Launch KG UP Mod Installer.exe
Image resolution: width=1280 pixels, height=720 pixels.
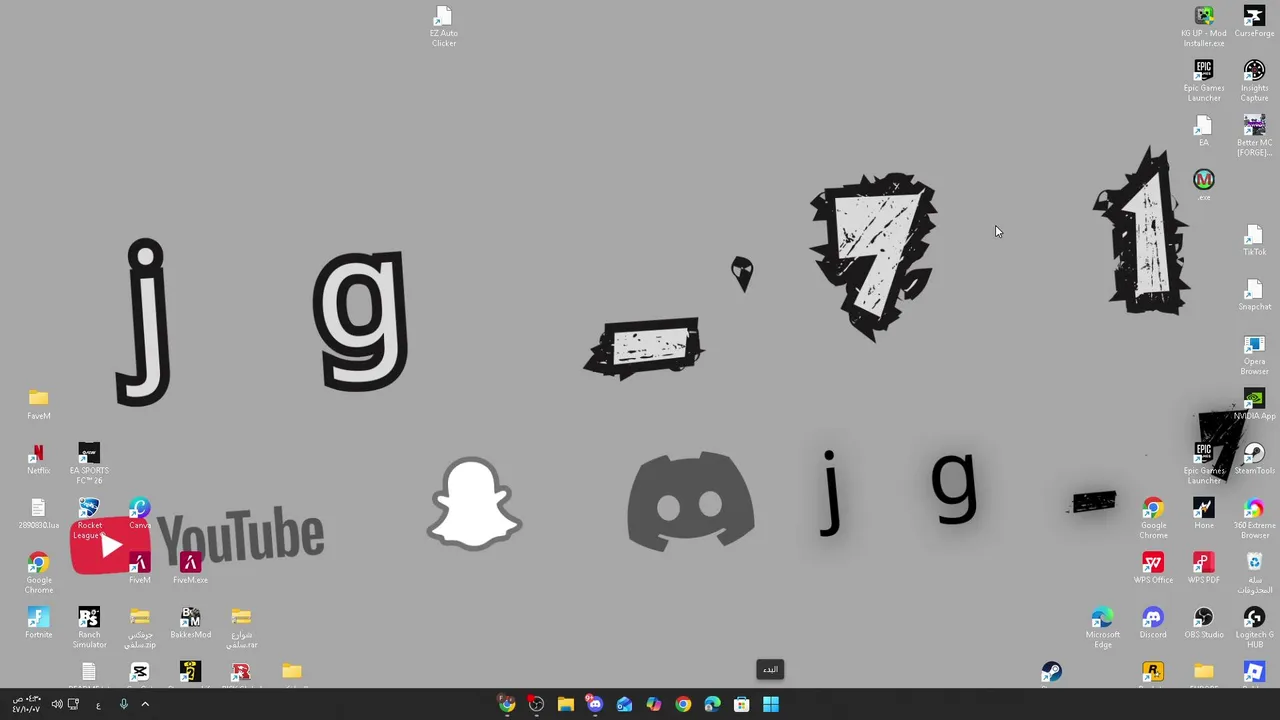[1204, 26]
